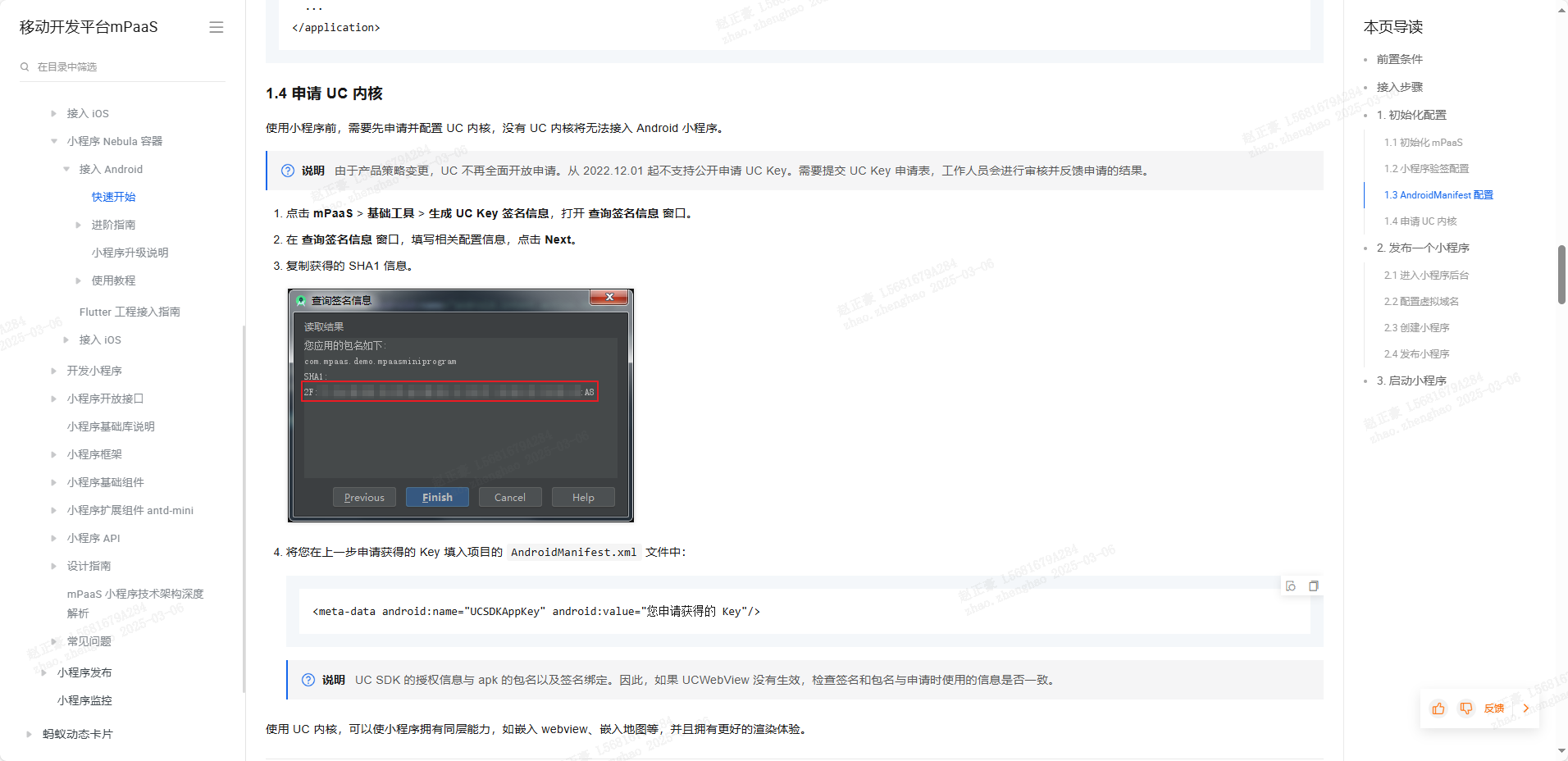This screenshot has height=761, width=1568.
Task: Click the search icon in directory filter
Action: tap(25, 67)
